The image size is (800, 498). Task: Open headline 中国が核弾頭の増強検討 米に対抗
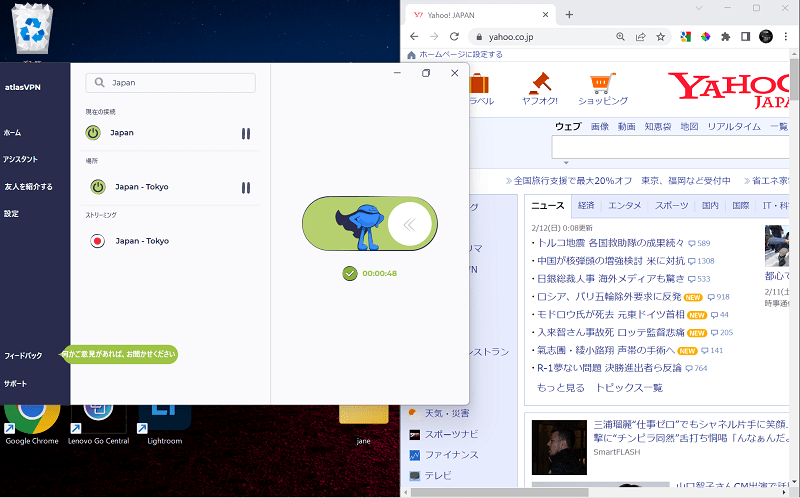[611, 261]
